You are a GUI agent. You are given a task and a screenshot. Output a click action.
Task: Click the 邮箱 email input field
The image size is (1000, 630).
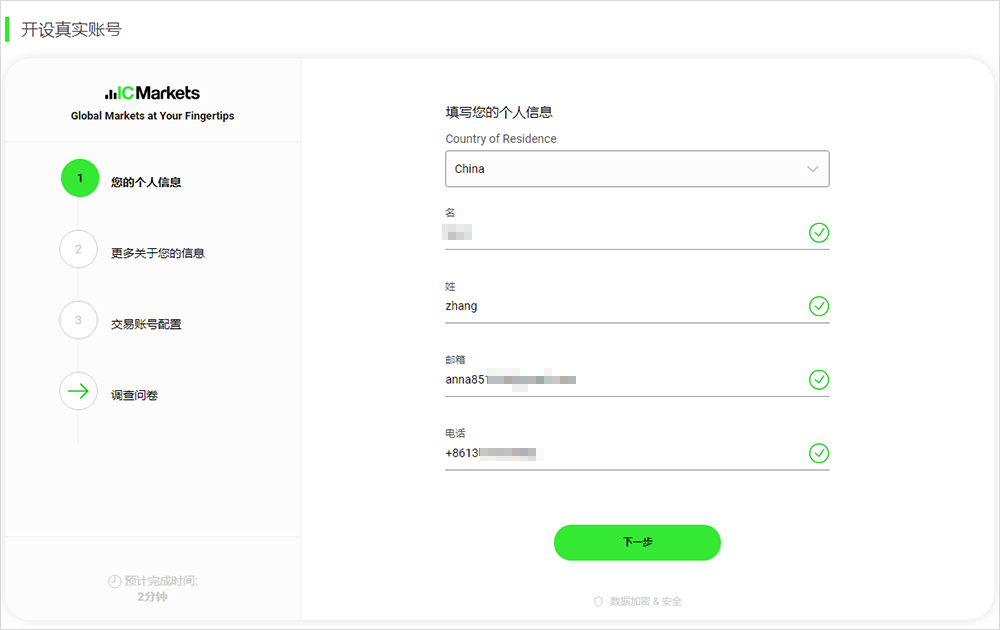click(620, 380)
